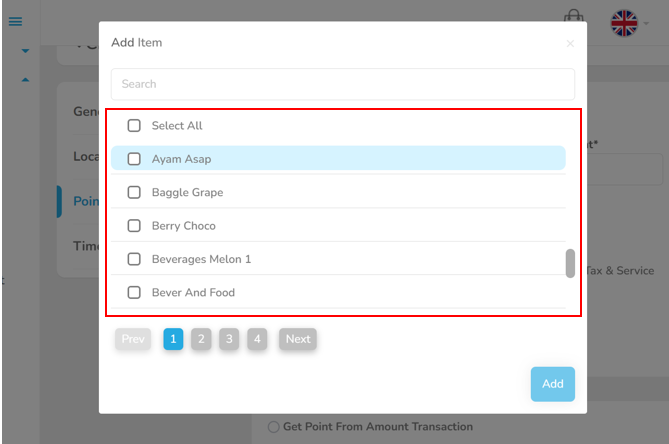
Task: Open the language dropdown arrow
Action: (646, 23)
